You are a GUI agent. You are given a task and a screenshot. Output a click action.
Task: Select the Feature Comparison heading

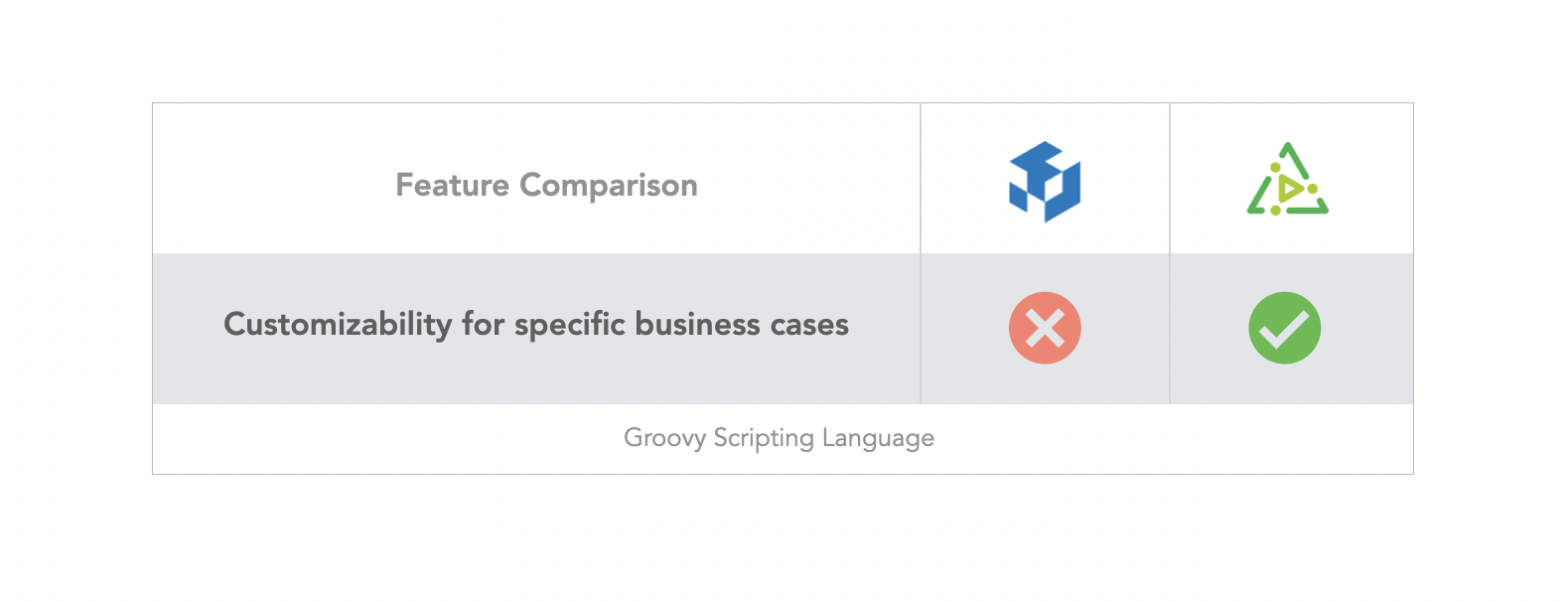[546, 185]
